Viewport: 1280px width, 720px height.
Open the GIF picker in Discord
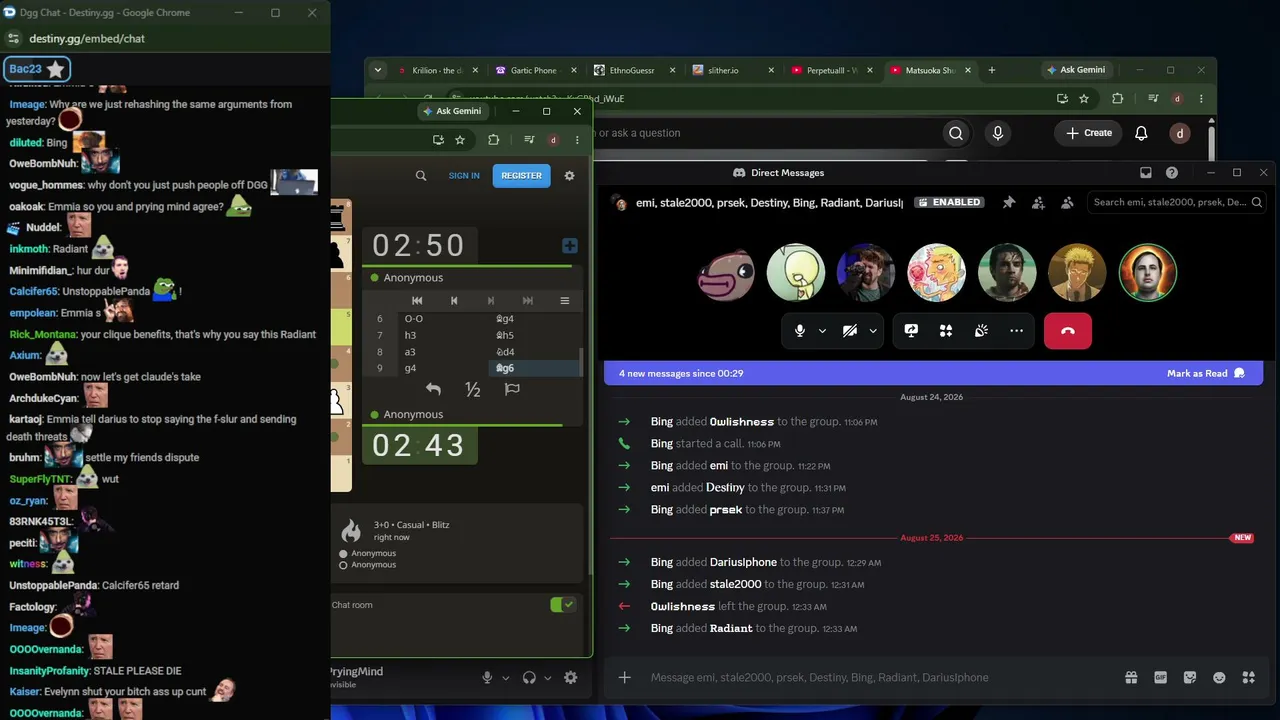tap(1161, 677)
